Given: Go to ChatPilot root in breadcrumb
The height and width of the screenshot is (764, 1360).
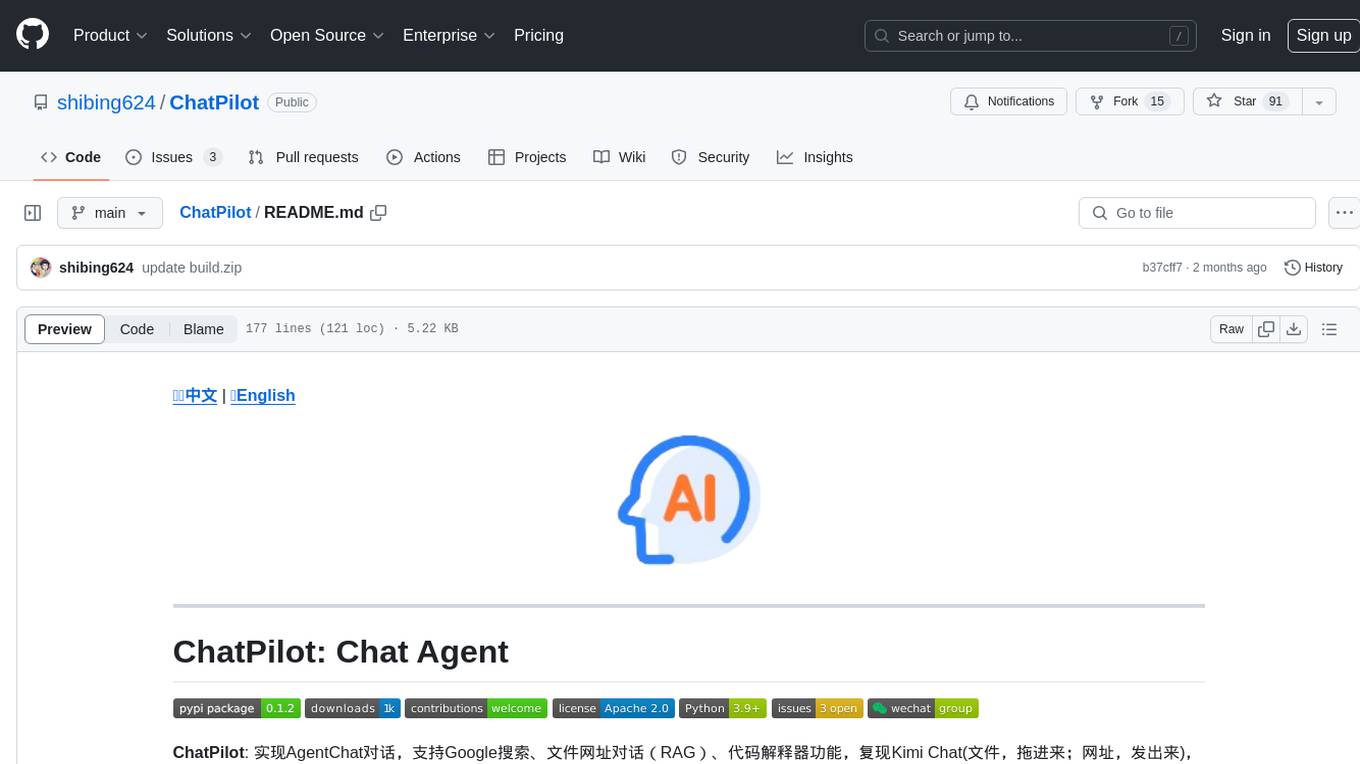Looking at the screenshot, I should [x=215, y=213].
